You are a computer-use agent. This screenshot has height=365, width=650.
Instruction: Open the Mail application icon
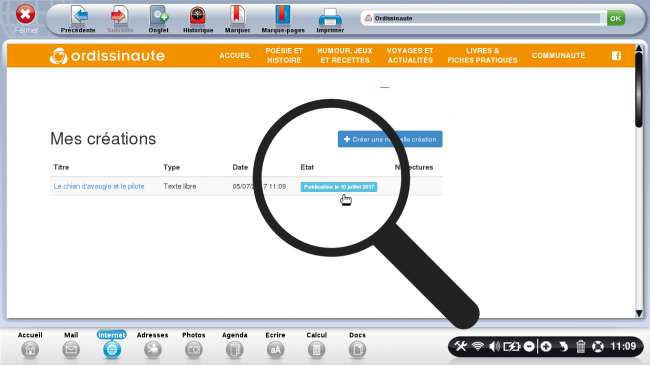pos(71,350)
